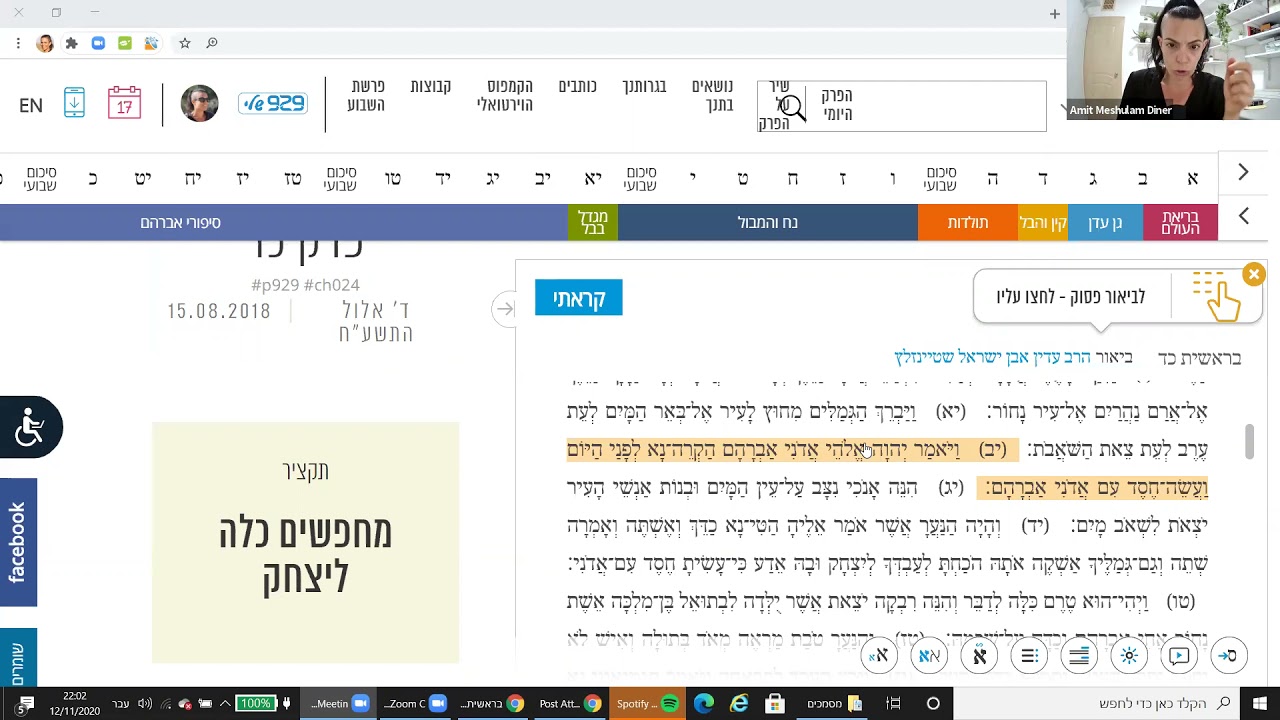Open the Chrome extensions puzzle icon

pyautogui.click(x=72, y=43)
